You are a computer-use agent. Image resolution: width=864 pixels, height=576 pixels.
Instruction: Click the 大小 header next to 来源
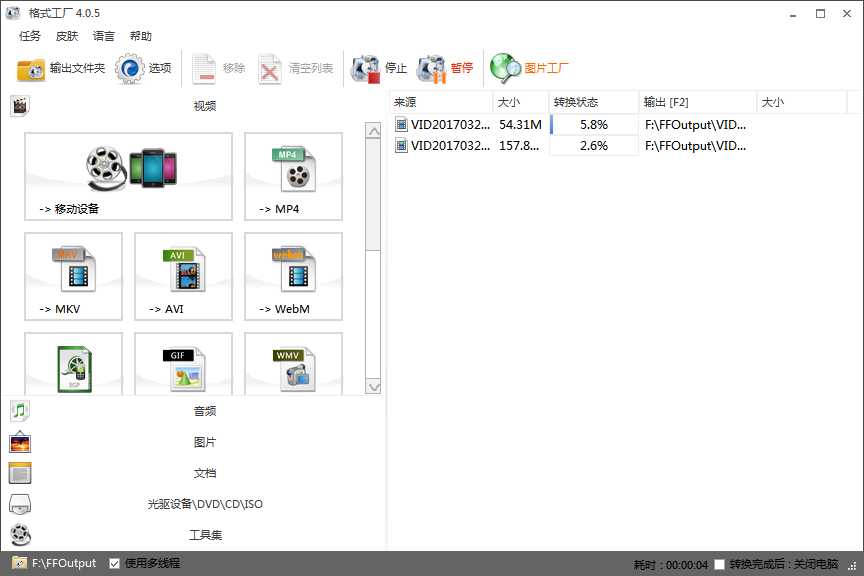pos(521,102)
